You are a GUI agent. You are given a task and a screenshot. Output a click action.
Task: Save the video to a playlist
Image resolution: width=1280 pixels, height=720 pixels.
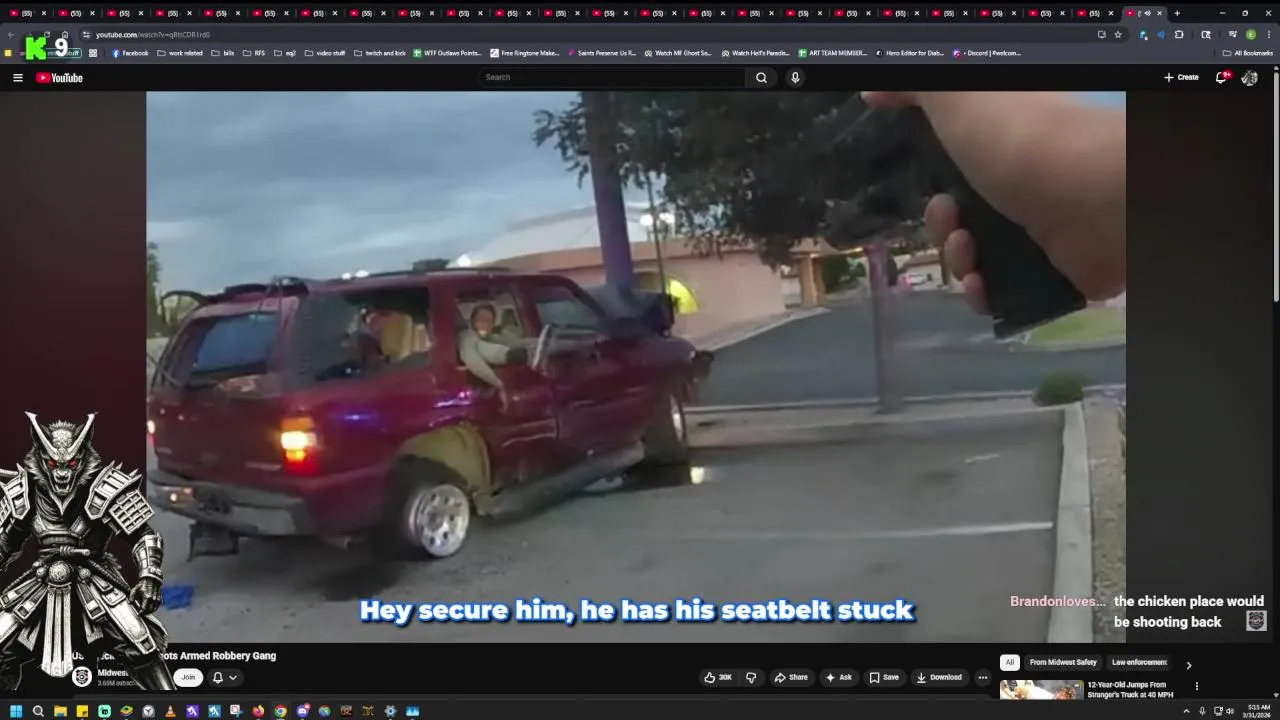pyautogui.click(x=884, y=677)
